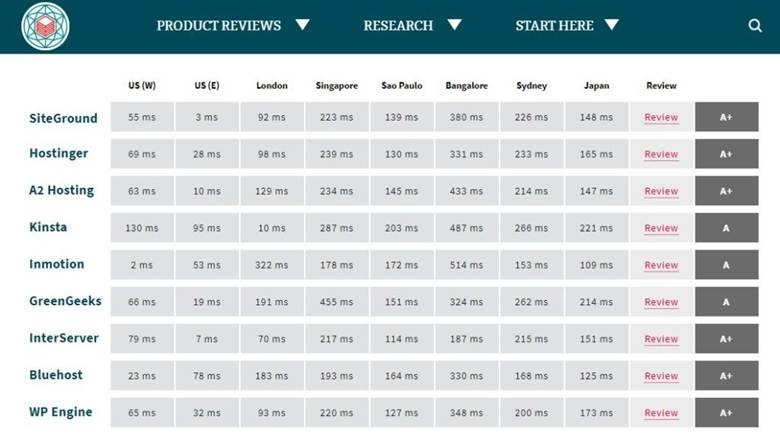780x445 pixels.
Task: Open the Inmotion Review link
Action: coord(661,265)
